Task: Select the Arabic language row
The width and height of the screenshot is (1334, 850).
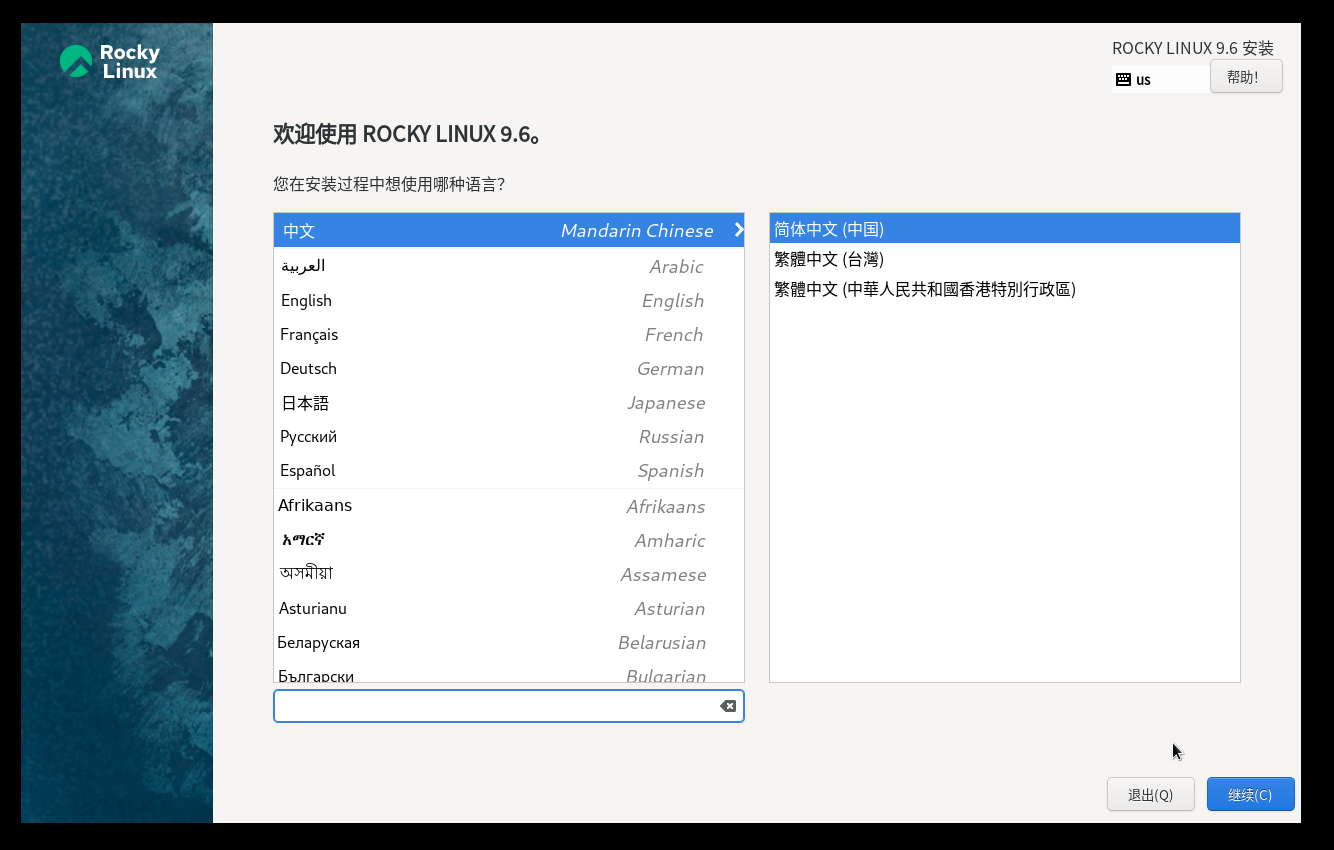Action: (509, 266)
